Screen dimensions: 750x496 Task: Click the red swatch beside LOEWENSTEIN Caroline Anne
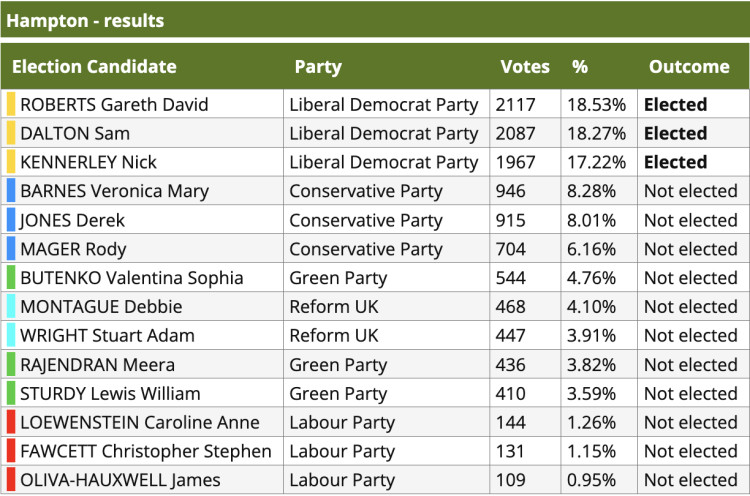tap(11, 422)
